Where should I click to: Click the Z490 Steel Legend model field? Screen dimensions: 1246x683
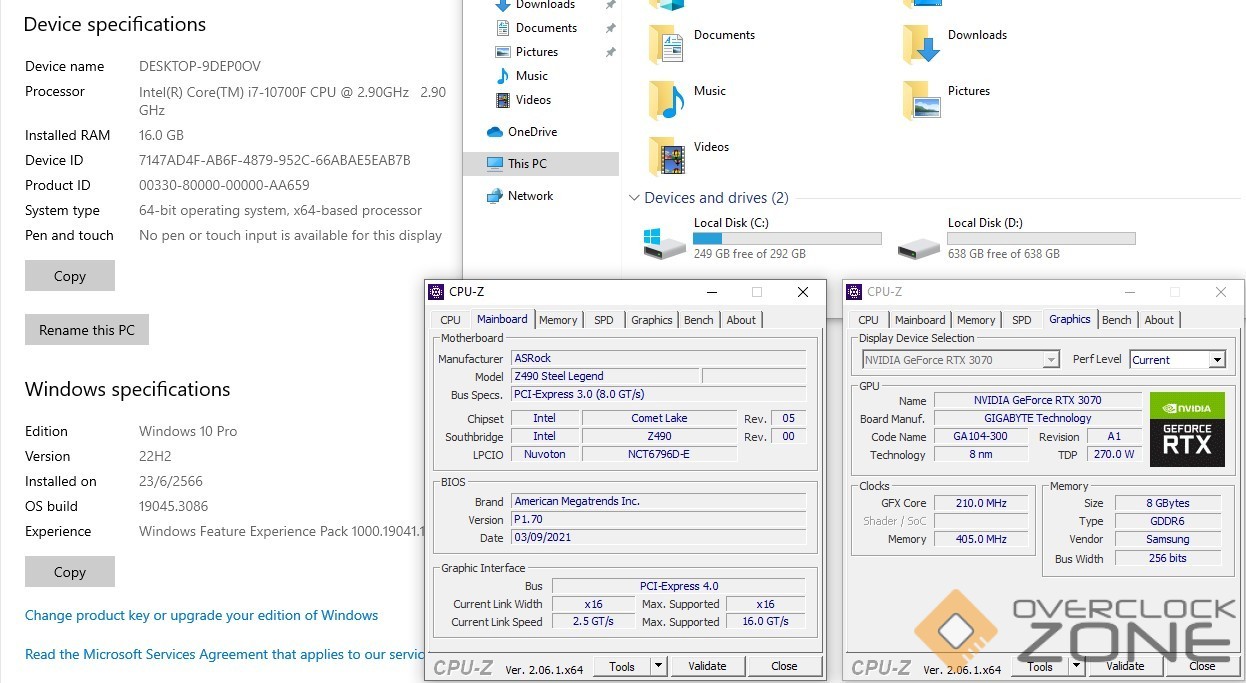[605, 376]
